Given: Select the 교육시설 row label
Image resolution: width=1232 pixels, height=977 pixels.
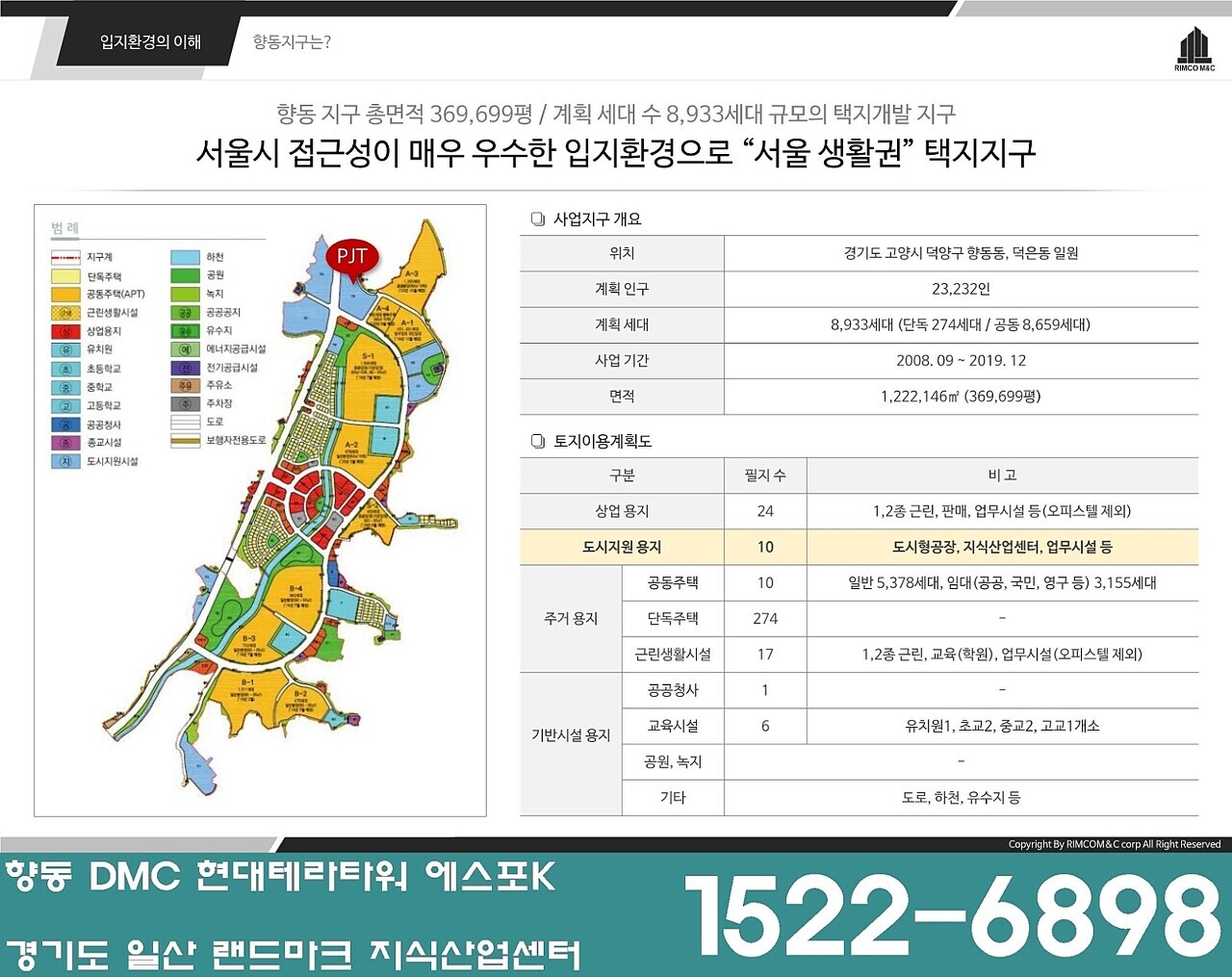Looking at the screenshot, I should pos(673,726).
